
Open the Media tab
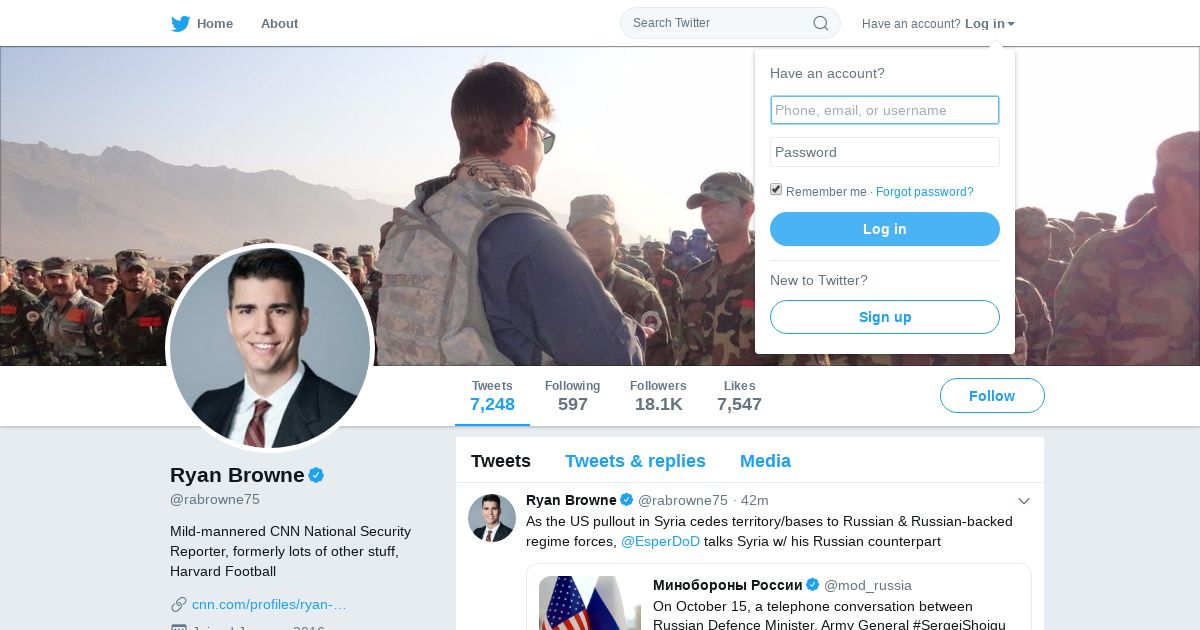(x=765, y=461)
